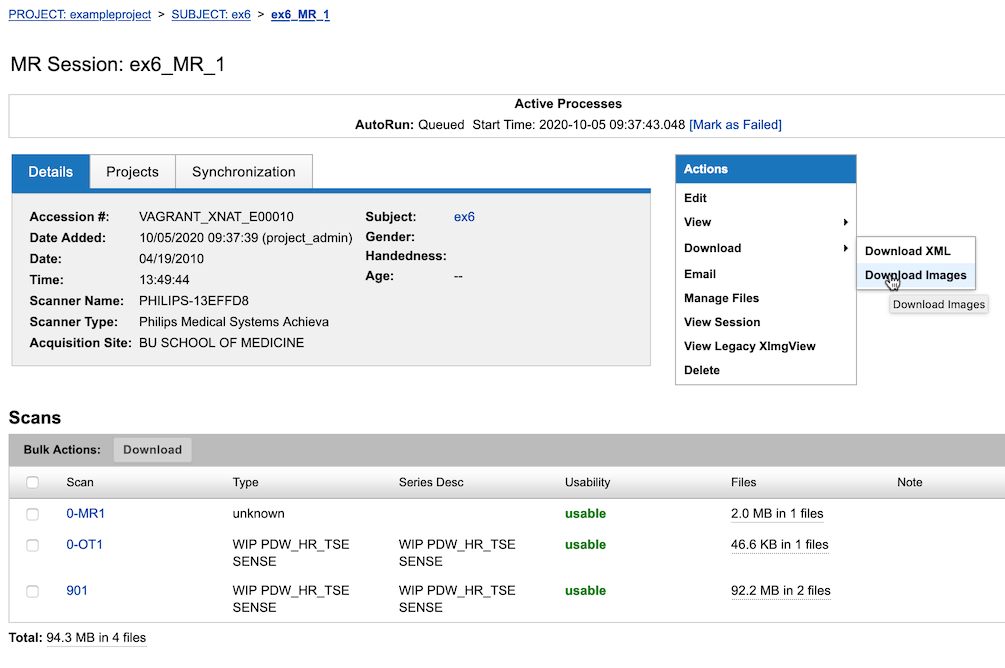The image size is (1005, 668).
Task: Click accession value VAGRANT_XNAT_E00010
Action: 216,217
